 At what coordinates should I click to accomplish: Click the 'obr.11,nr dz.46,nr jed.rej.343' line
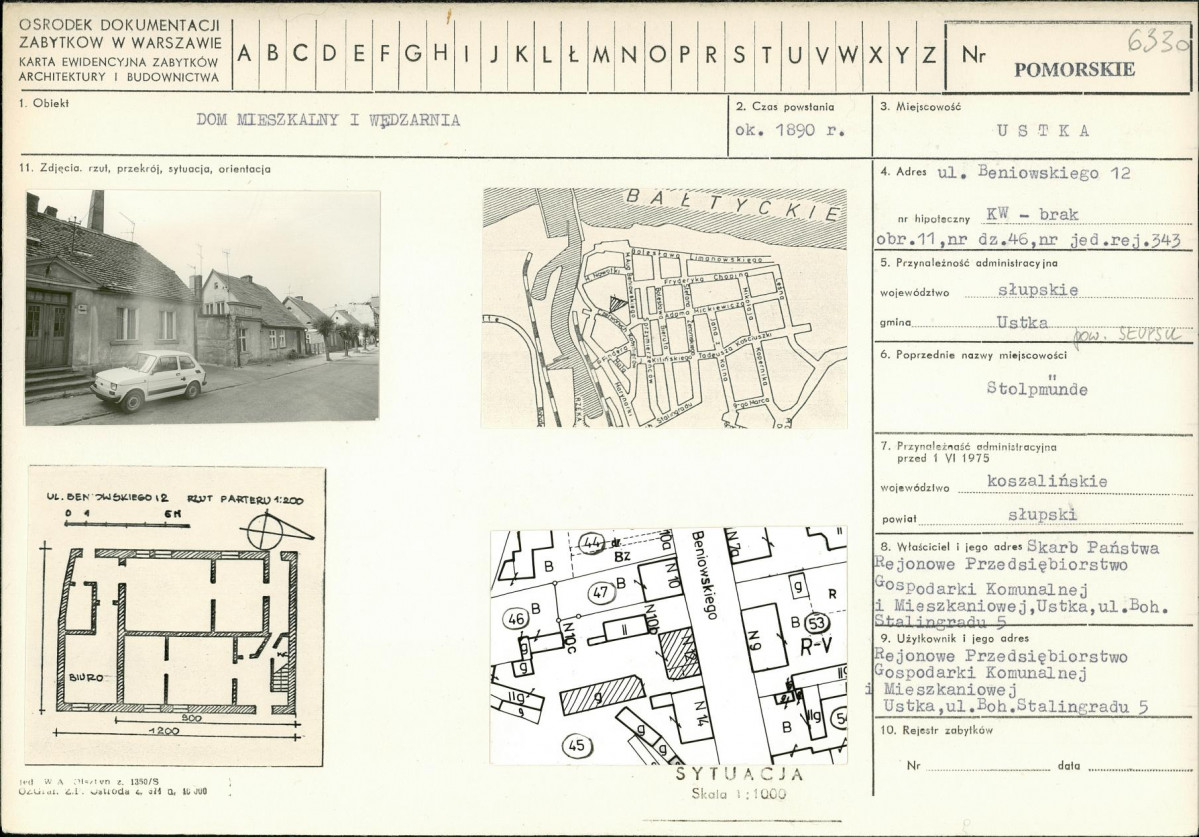click(1028, 240)
